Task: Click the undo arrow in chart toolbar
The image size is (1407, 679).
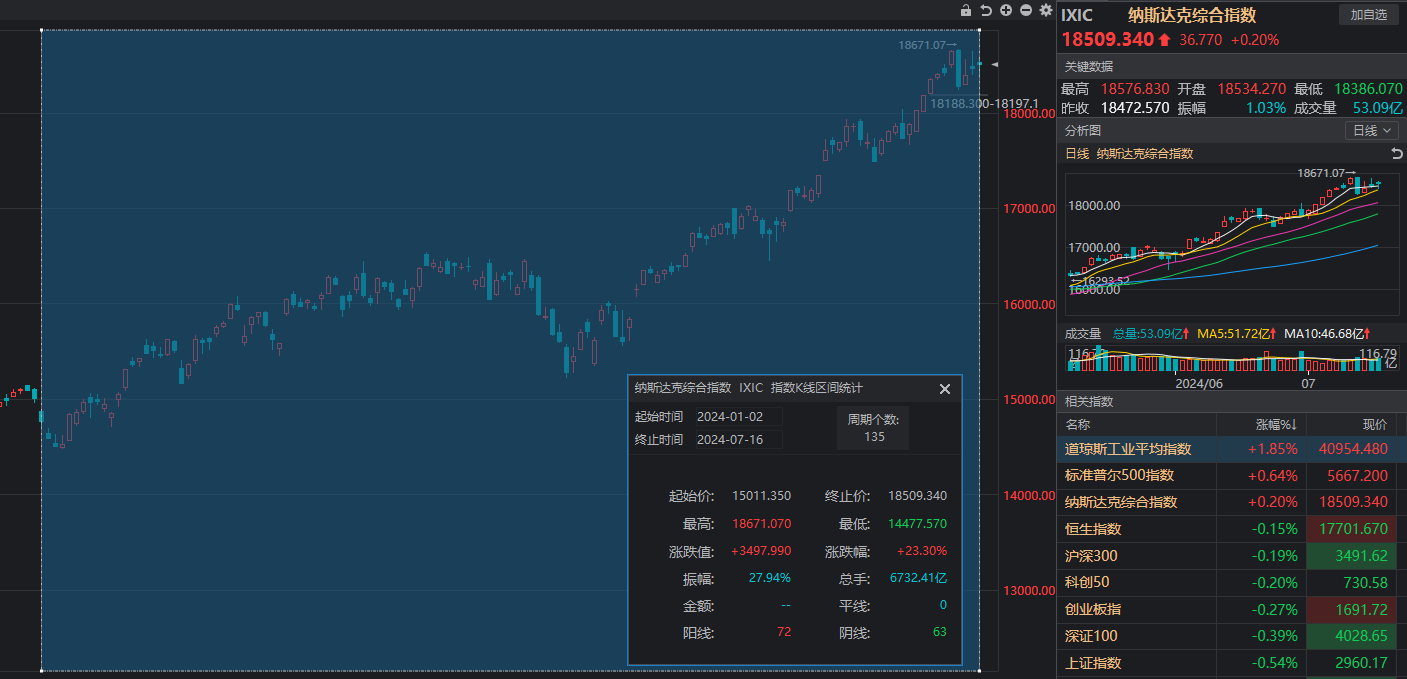Action: (986, 10)
